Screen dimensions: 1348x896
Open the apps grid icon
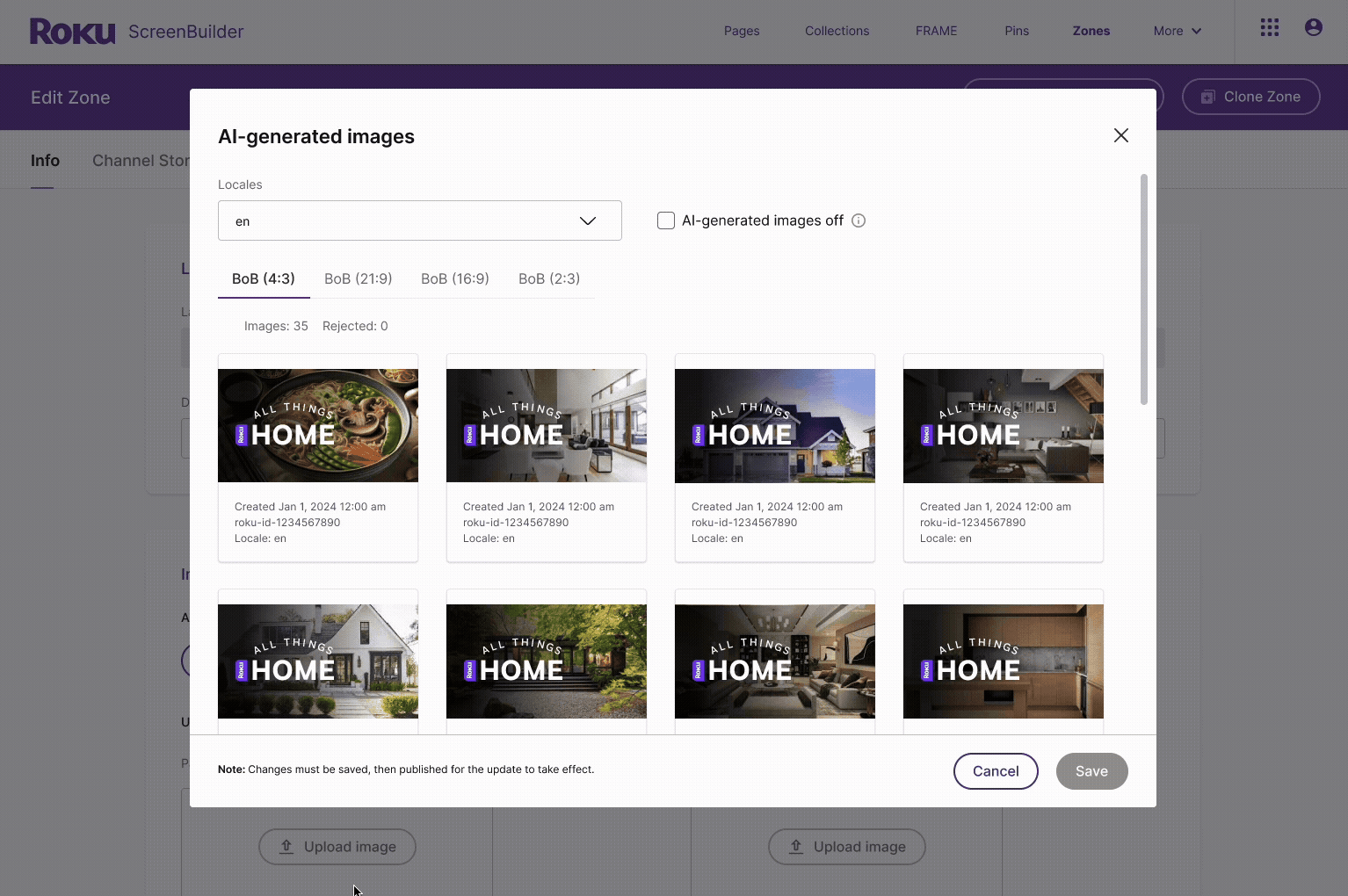[x=1269, y=28]
